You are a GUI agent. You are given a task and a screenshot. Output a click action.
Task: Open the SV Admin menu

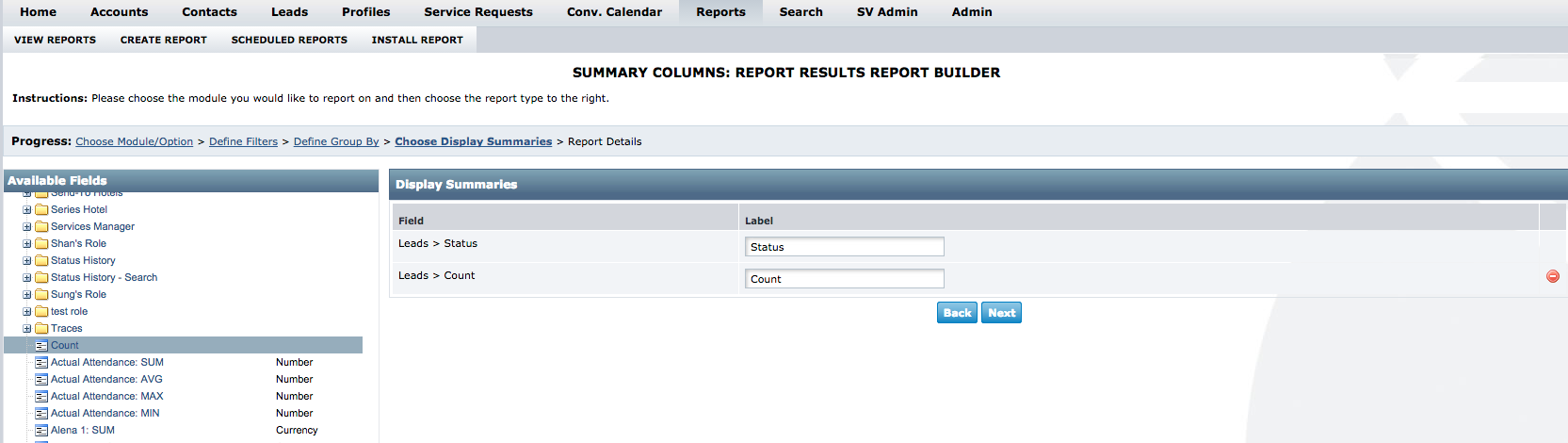887,12
